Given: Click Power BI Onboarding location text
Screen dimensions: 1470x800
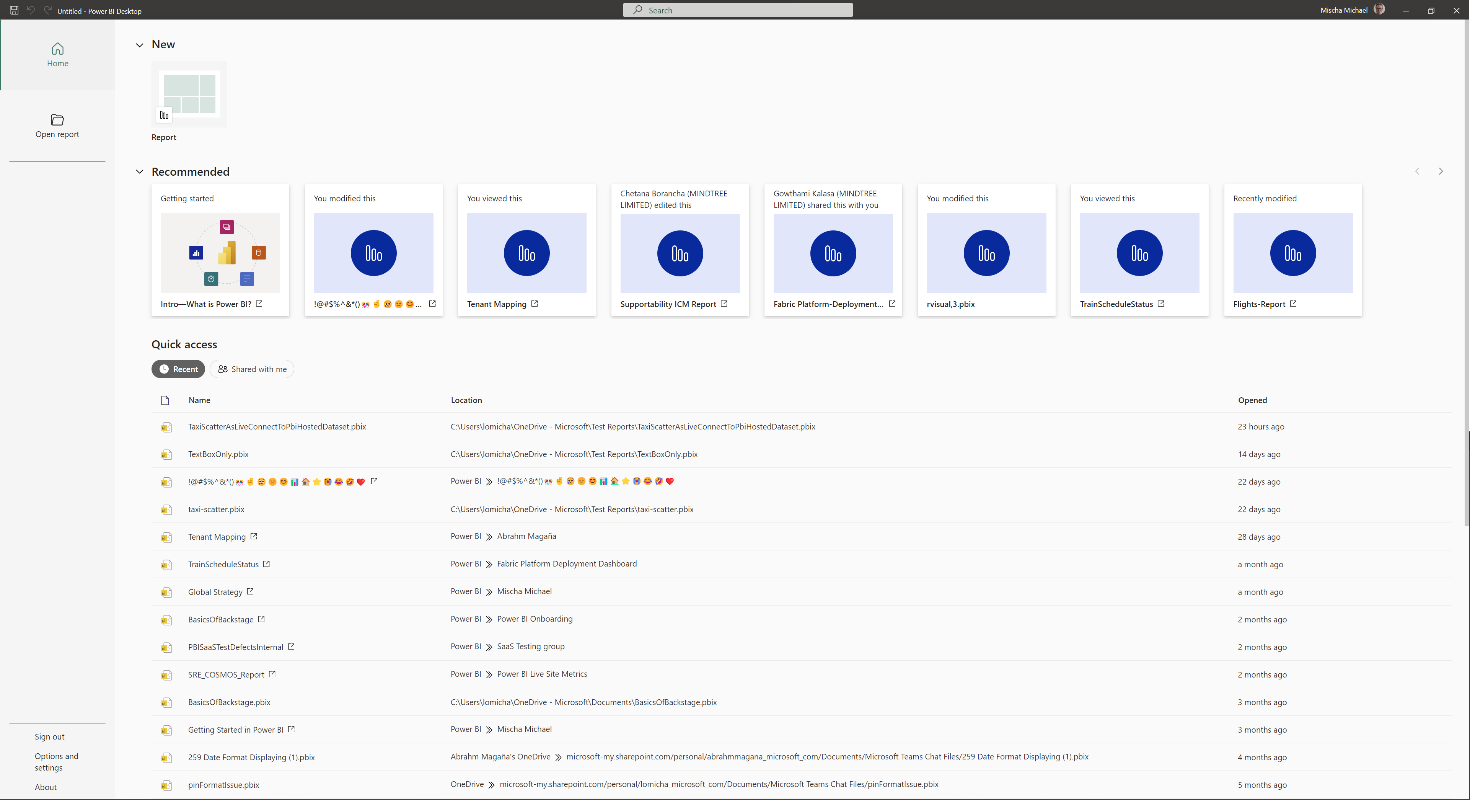Looking at the screenshot, I should (535, 619).
